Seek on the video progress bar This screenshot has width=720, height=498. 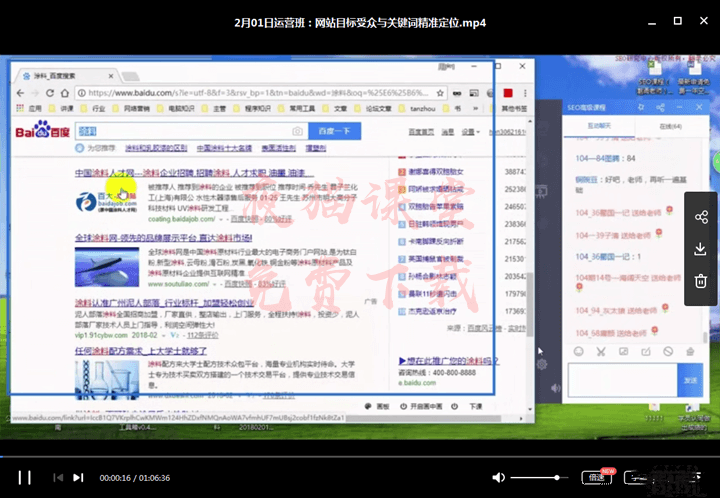tap(360, 457)
